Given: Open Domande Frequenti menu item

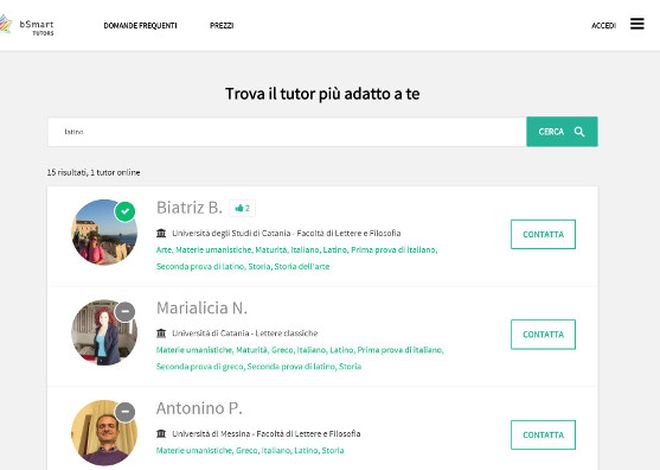Looking at the screenshot, I should [x=140, y=26].
